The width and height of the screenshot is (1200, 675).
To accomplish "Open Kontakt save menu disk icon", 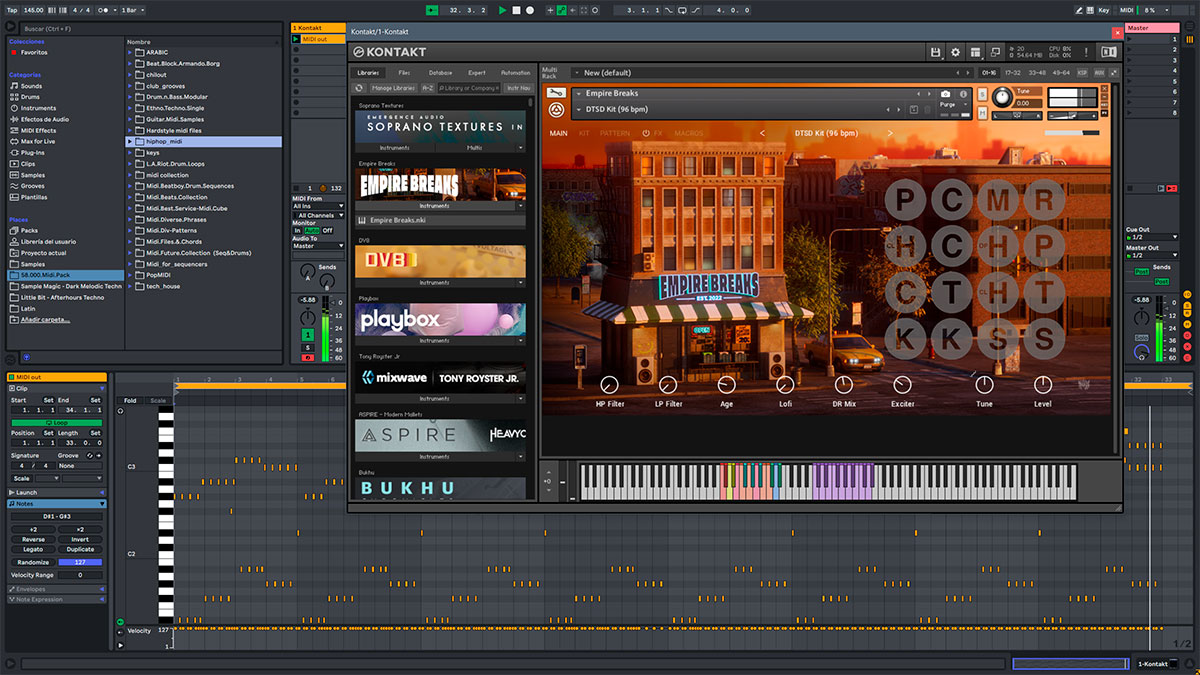I will coord(935,52).
